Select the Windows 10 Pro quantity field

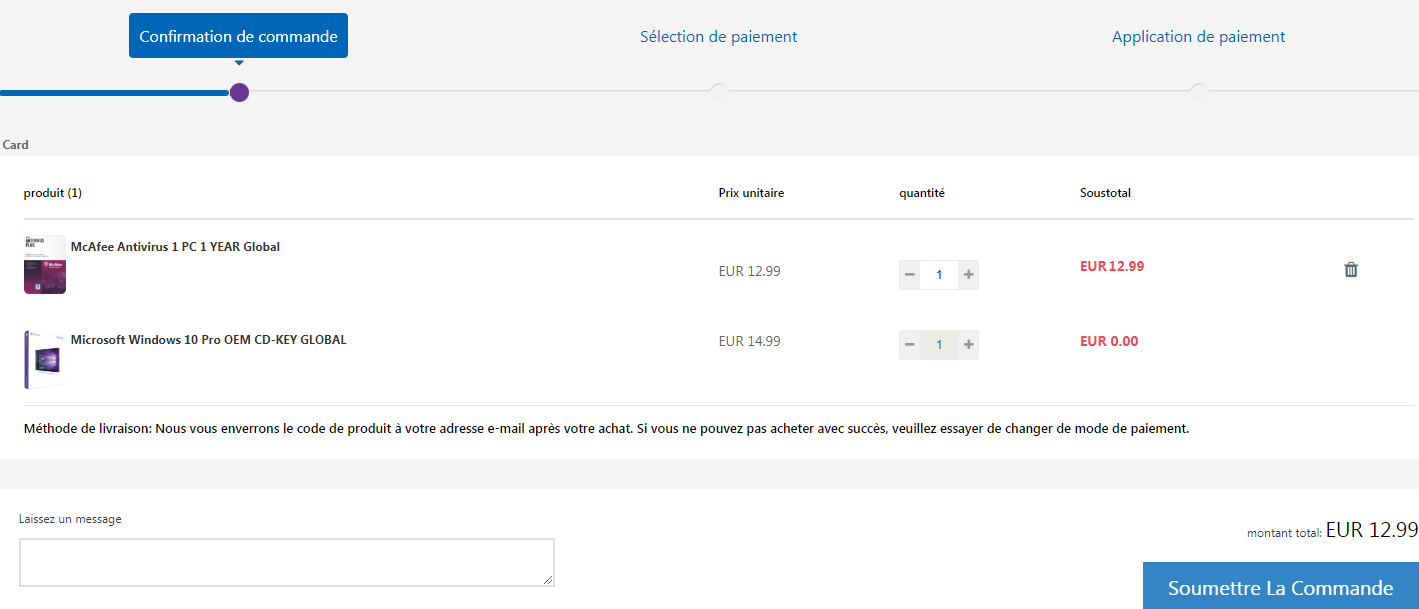(x=939, y=345)
